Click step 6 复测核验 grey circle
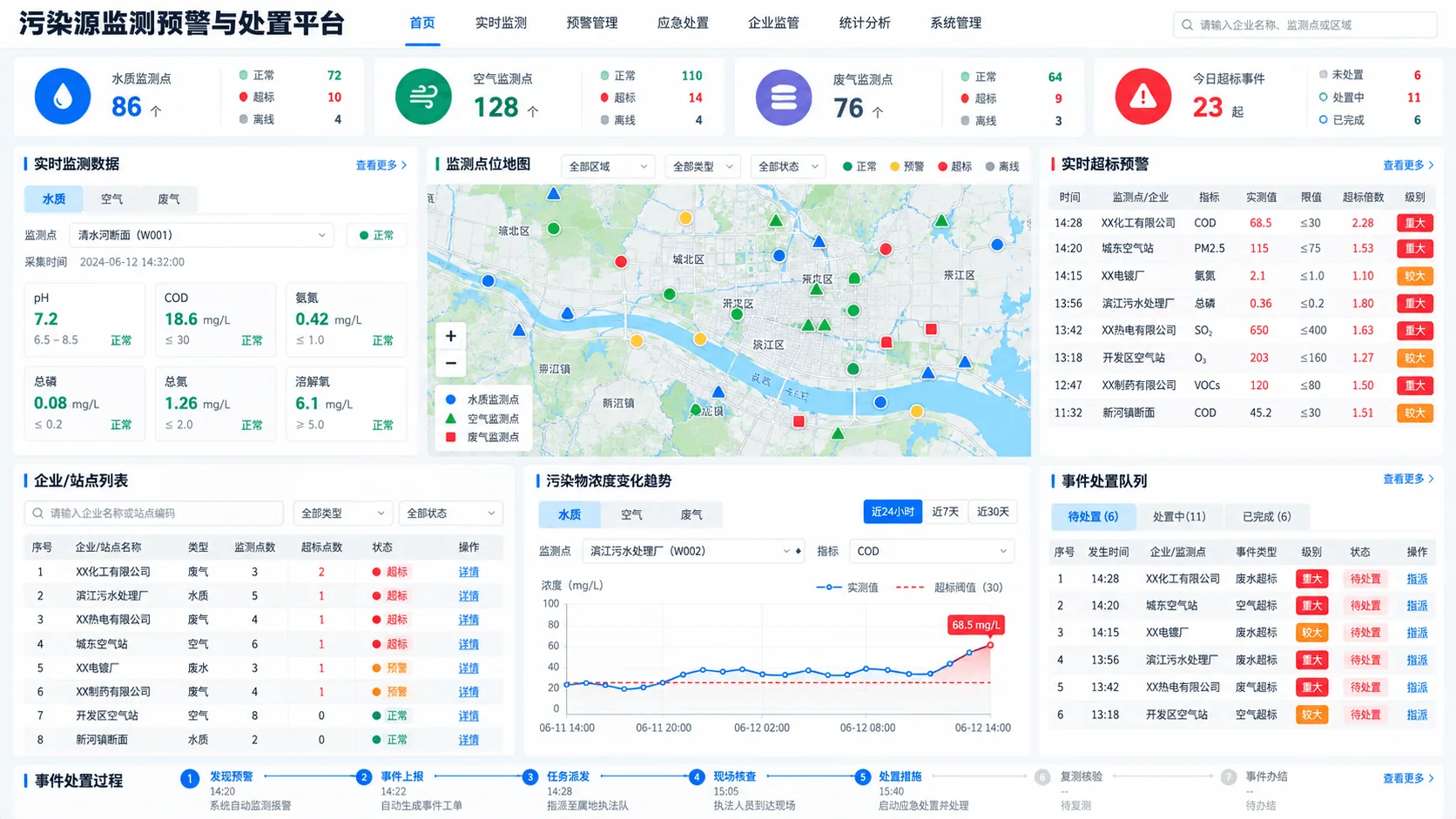1456x819 pixels. pos(1042,778)
